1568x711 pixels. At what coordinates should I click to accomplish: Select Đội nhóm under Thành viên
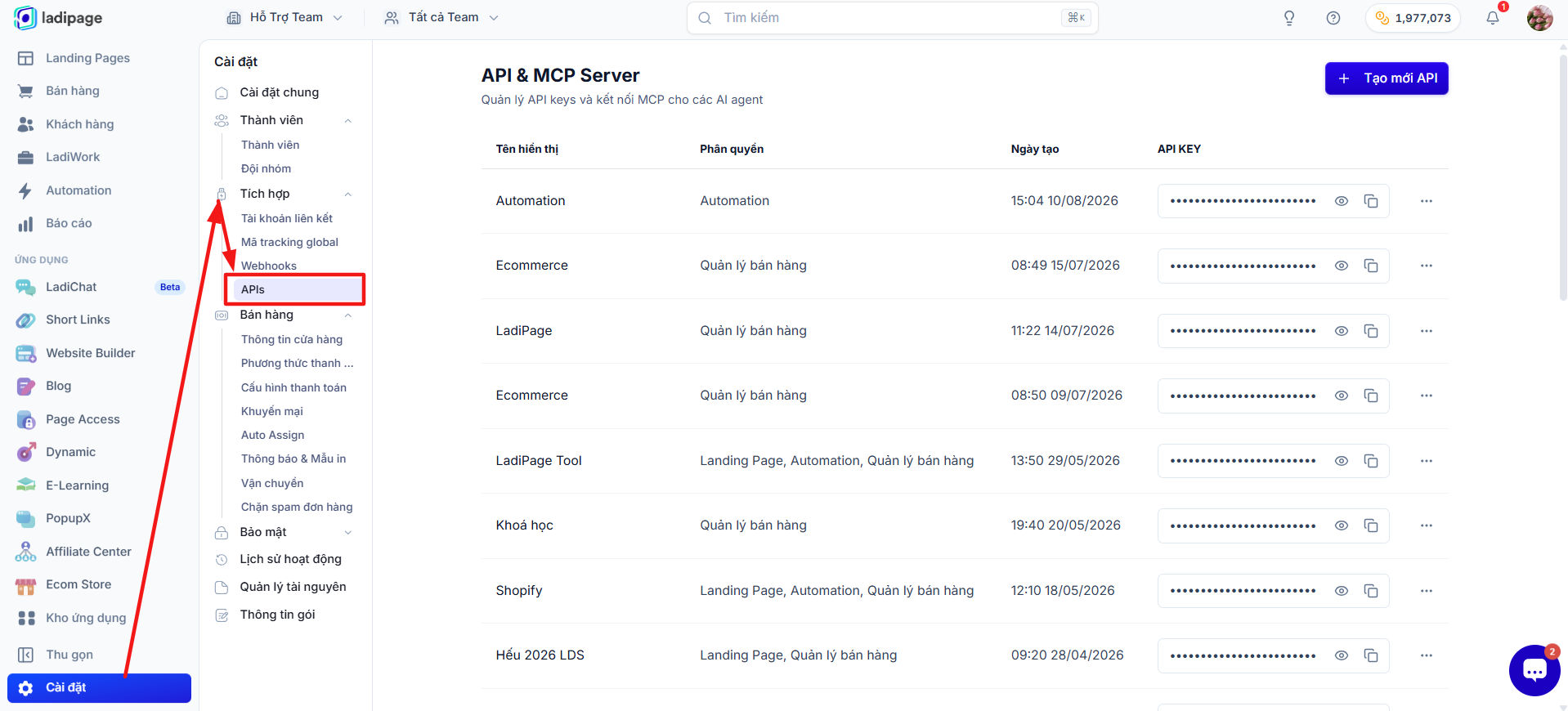coord(266,168)
